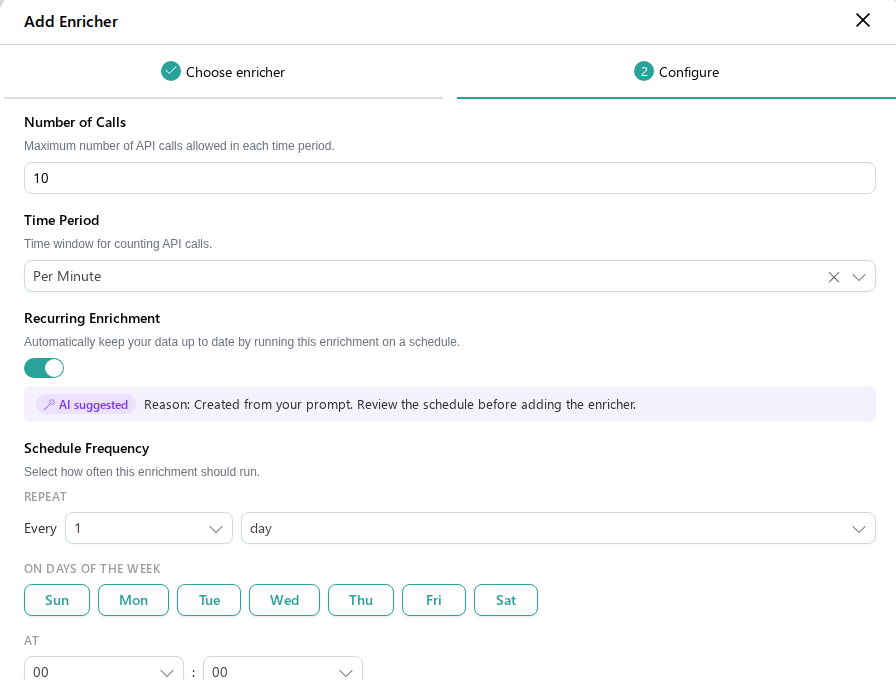
Task: Click the 'Time window for counting API calls' text
Action: click(x=118, y=244)
